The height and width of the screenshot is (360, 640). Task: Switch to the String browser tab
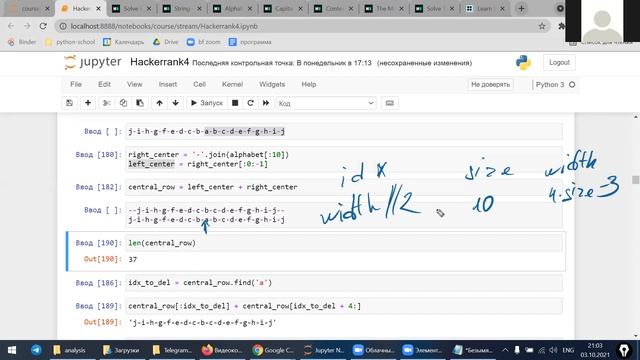pyautogui.click(x=181, y=9)
